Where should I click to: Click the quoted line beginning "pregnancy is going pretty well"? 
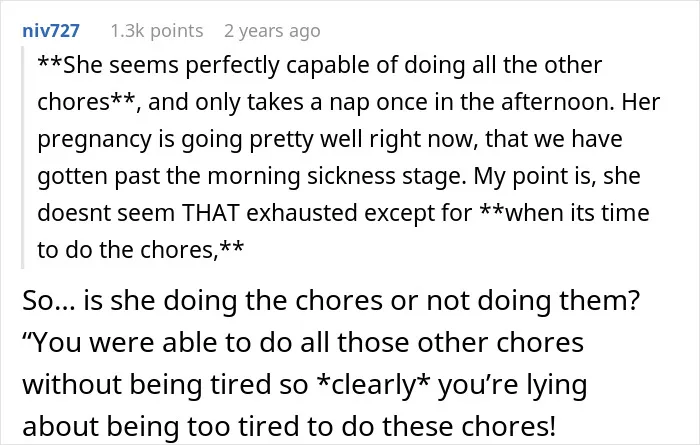click(330, 139)
